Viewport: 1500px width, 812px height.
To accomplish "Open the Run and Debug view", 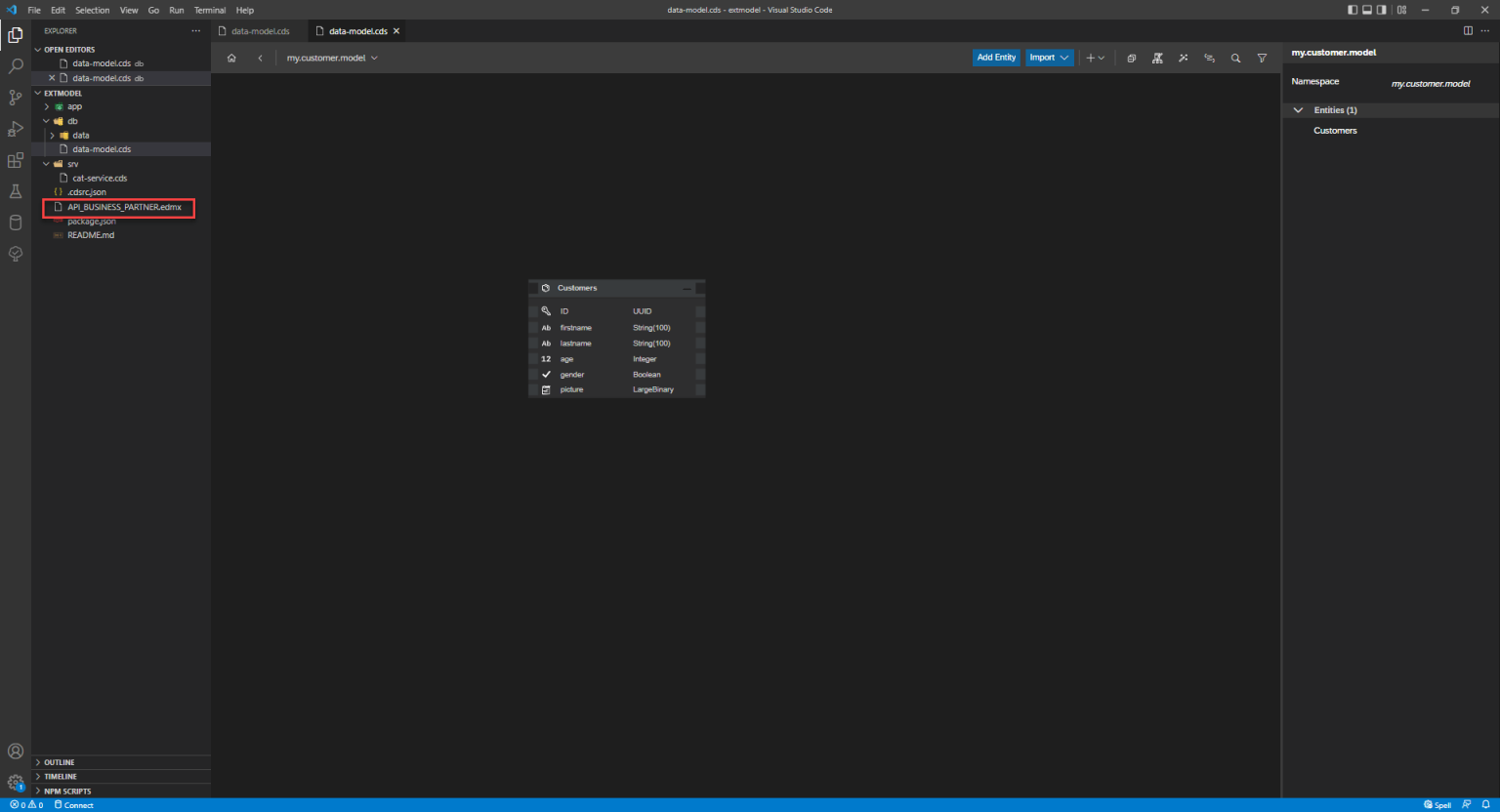I will (x=16, y=129).
